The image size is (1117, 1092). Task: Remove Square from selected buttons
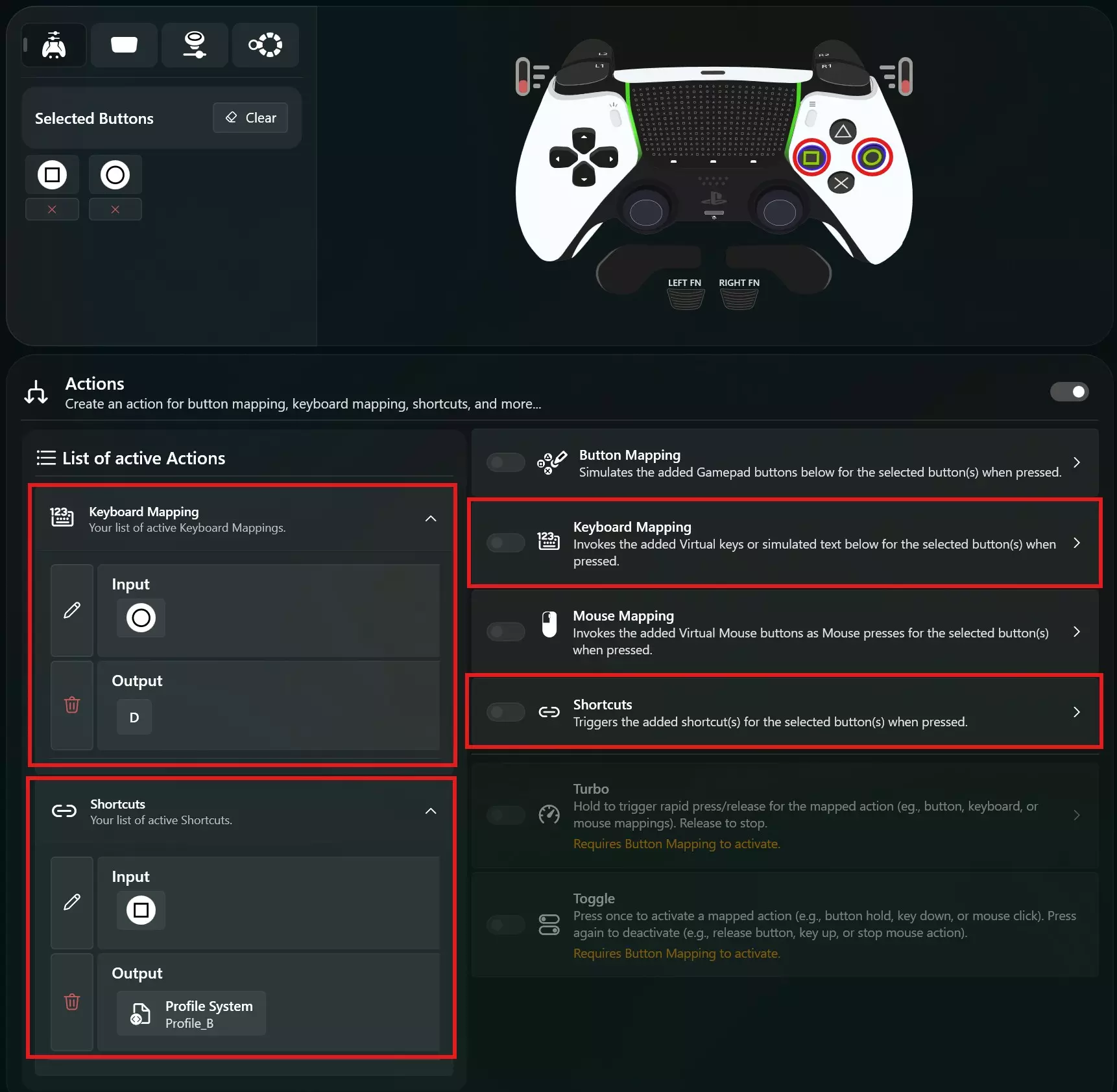[x=52, y=209]
